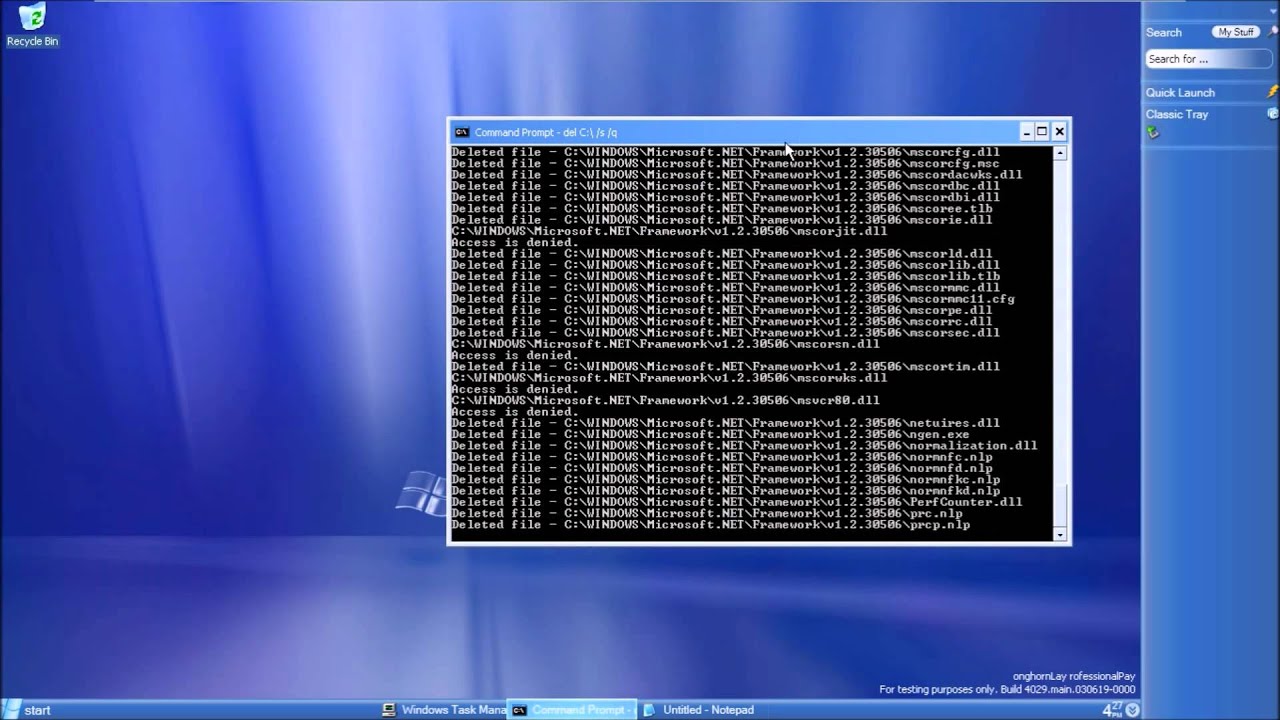Click the Search panel heading
The width and height of the screenshot is (1280, 720).
click(1163, 32)
